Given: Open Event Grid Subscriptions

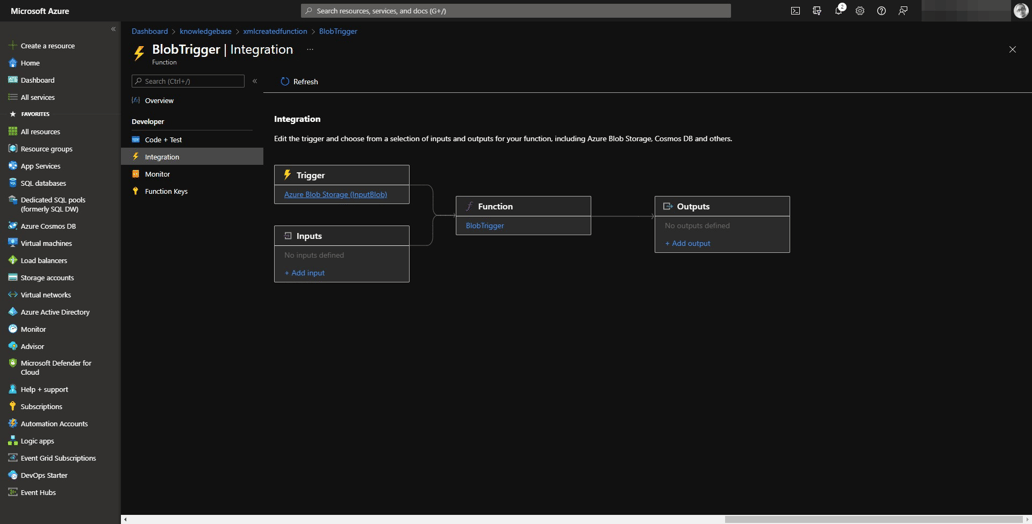Looking at the screenshot, I should 60,458.
